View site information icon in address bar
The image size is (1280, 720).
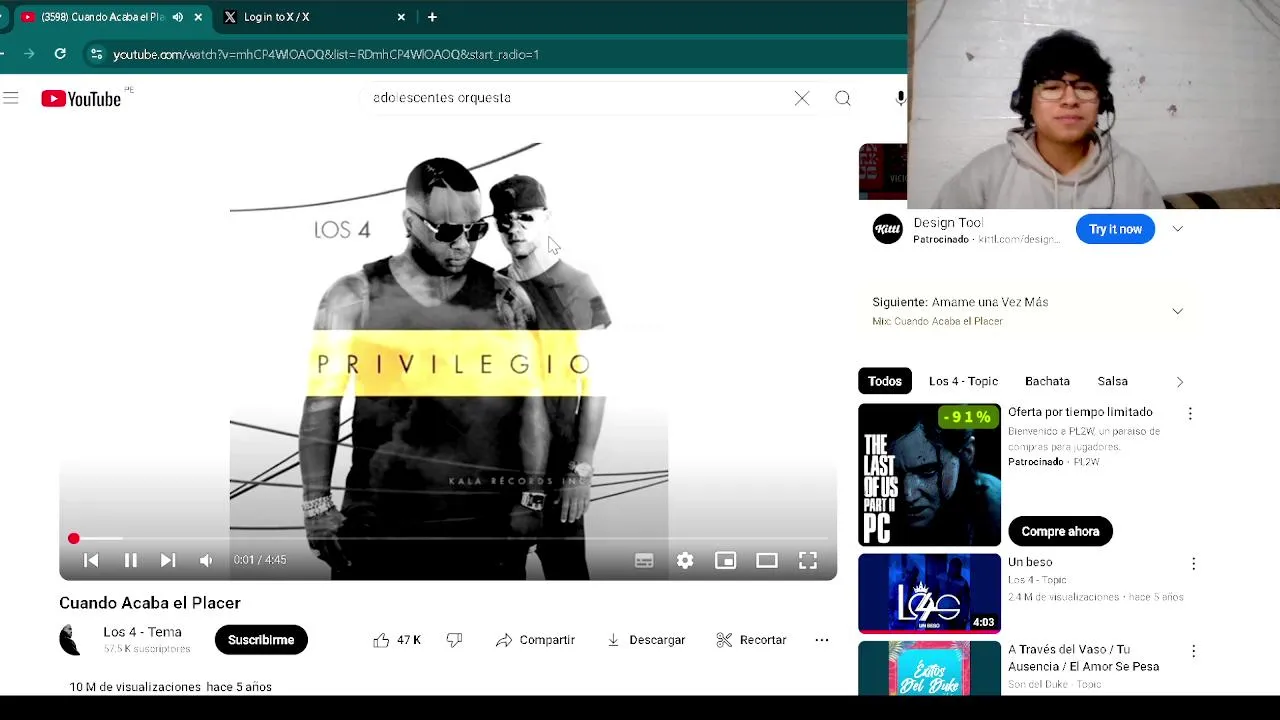pyautogui.click(x=96, y=54)
